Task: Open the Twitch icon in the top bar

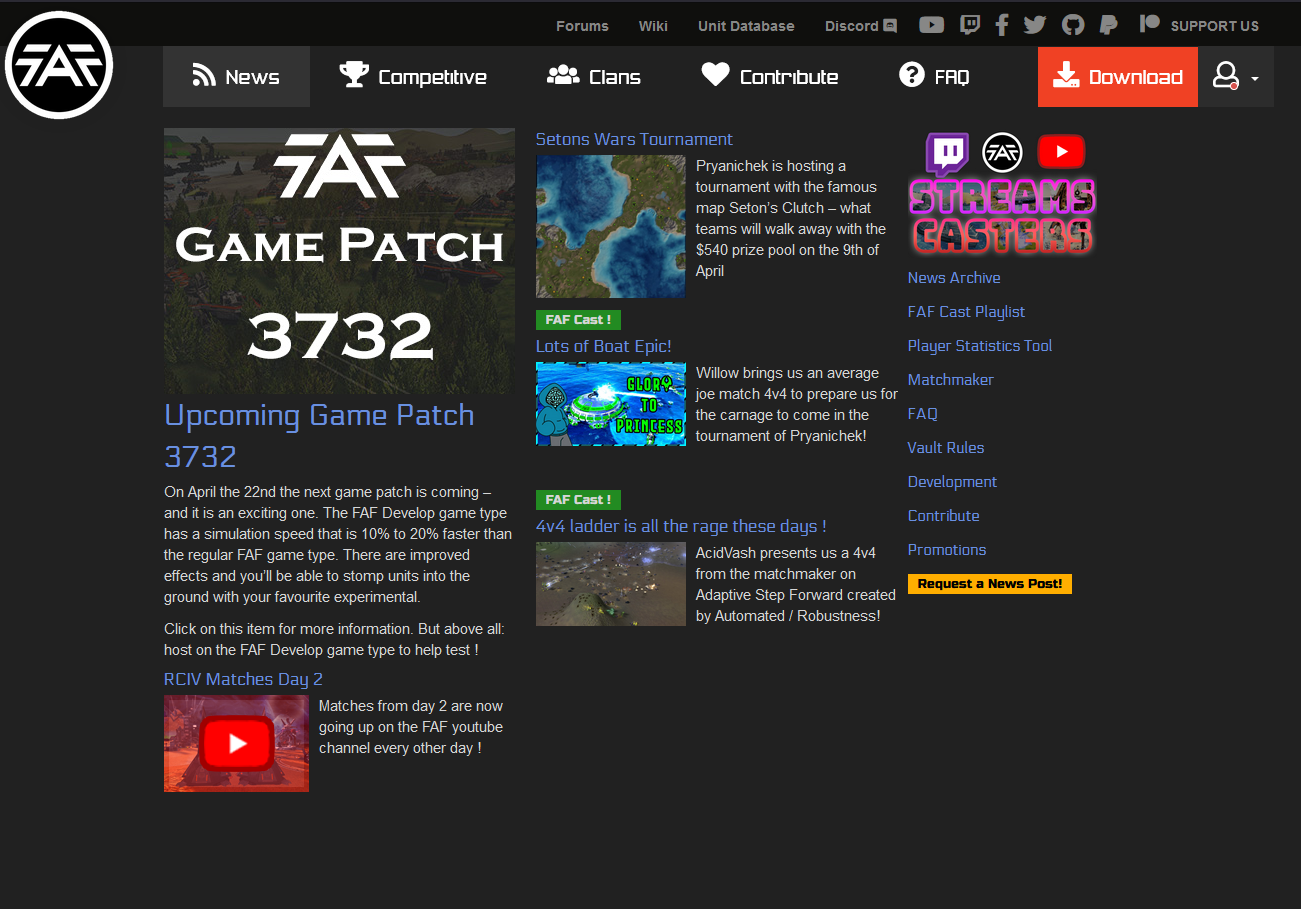Action: 969,25
